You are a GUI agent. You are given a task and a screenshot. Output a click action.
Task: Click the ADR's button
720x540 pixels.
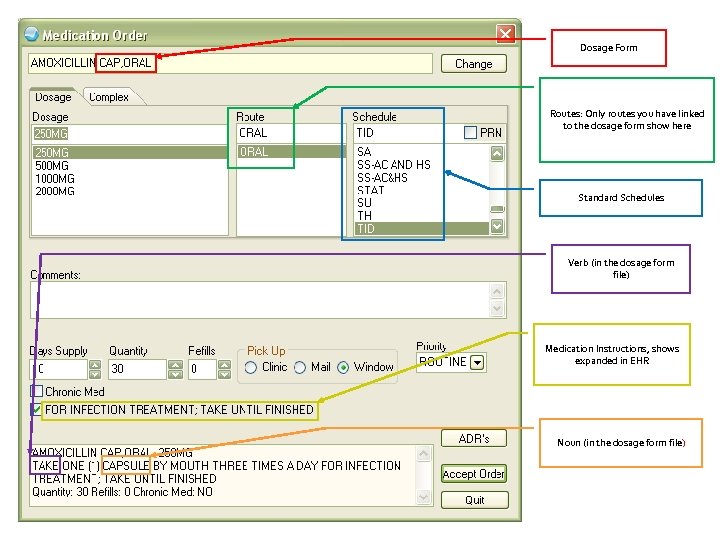click(x=473, y=439)
